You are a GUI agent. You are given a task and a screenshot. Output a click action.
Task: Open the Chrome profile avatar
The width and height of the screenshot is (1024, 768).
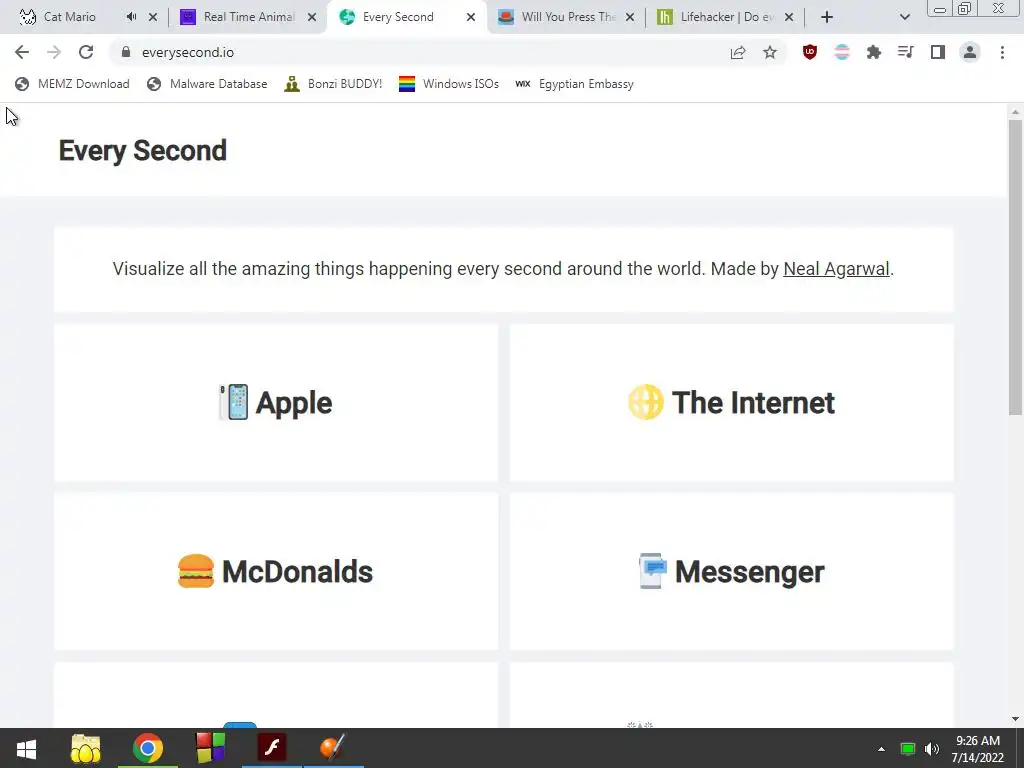coord(970,52)
